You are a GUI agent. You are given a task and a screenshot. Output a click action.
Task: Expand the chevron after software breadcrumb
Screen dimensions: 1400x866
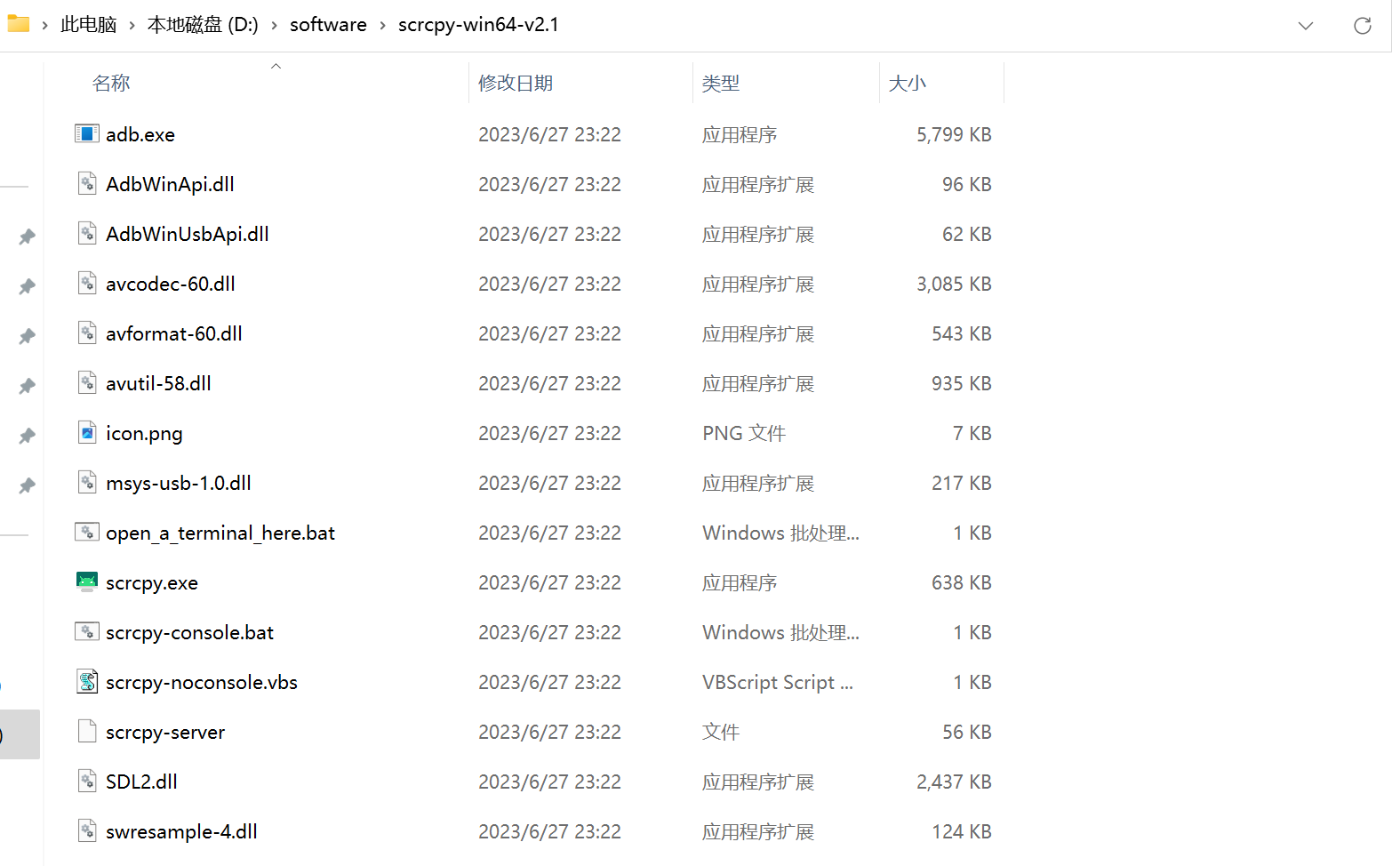pyautogui.click(x=382, y=25)
